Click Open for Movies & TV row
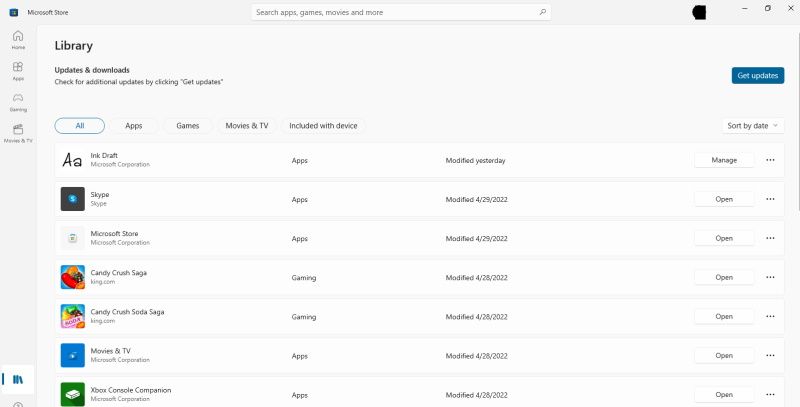Image resolution: width=800 pixels, height=407 pixels. point(724,355)
